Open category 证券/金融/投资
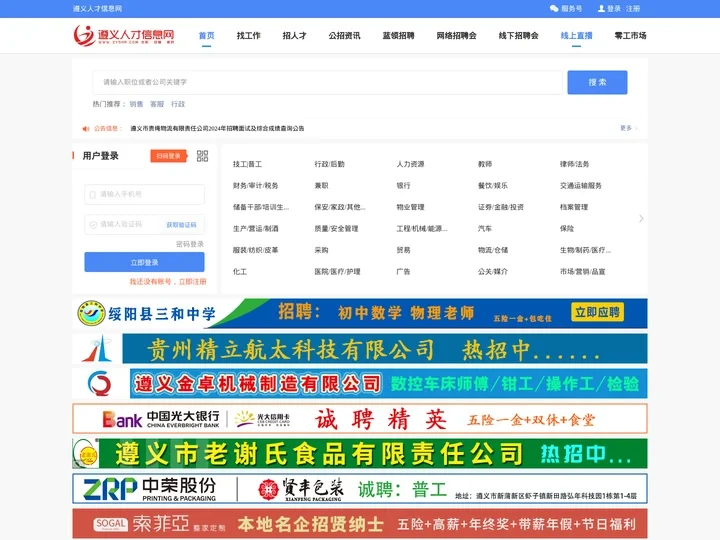 tap(501, 207)
